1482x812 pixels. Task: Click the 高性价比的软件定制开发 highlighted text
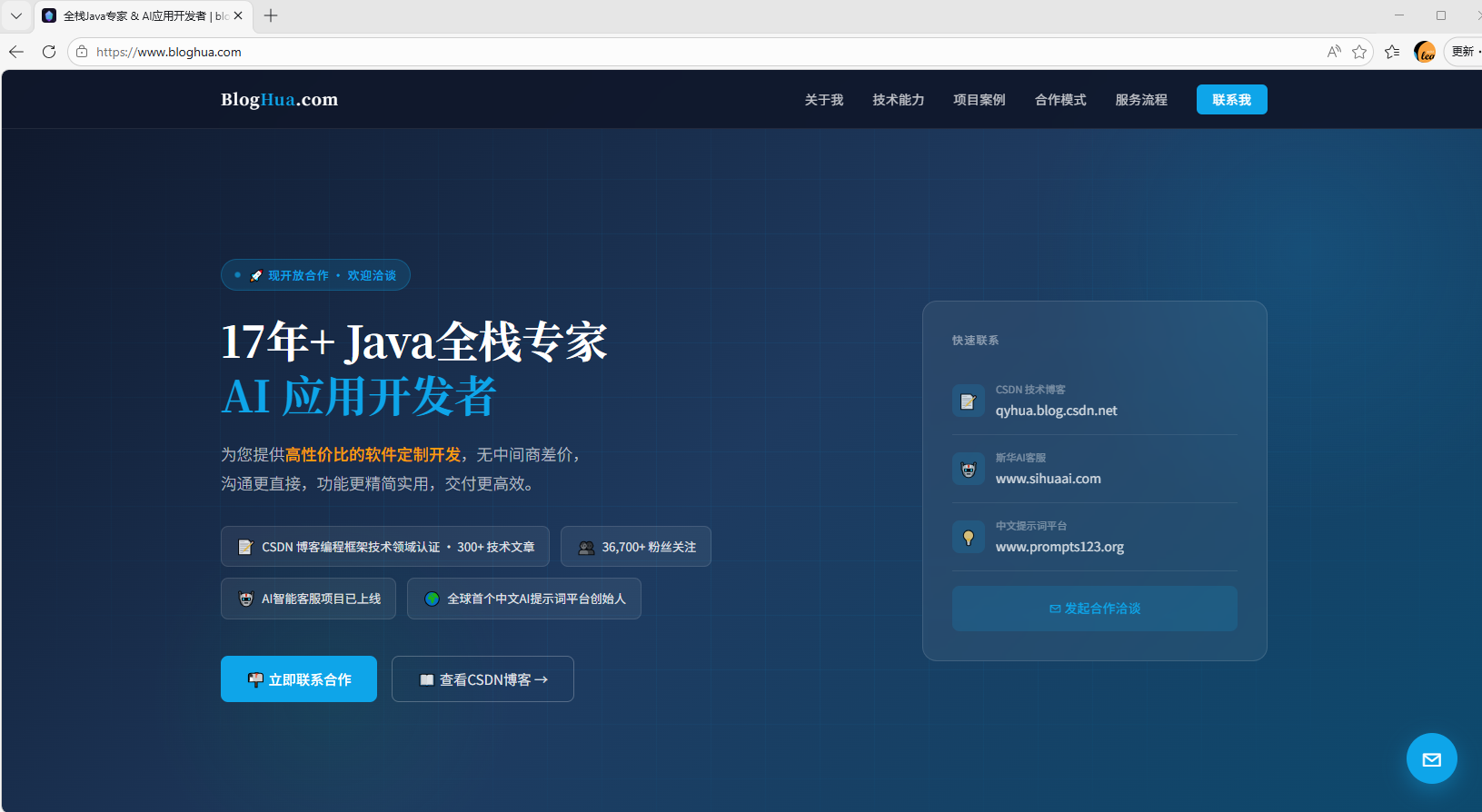[x=373, y=454]
